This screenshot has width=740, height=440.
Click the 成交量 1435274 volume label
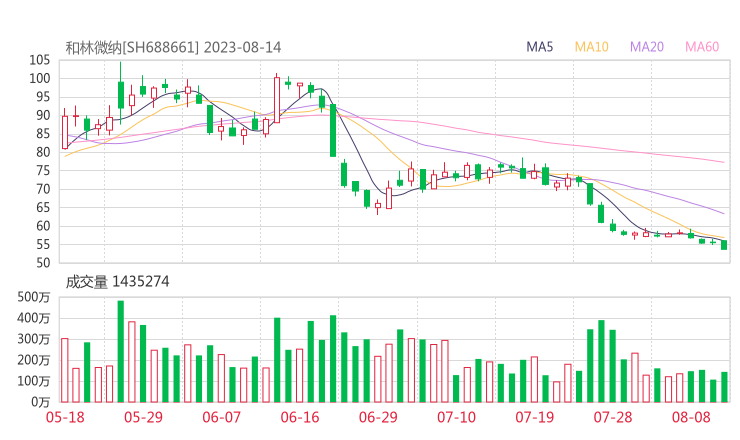coord(117,282)
